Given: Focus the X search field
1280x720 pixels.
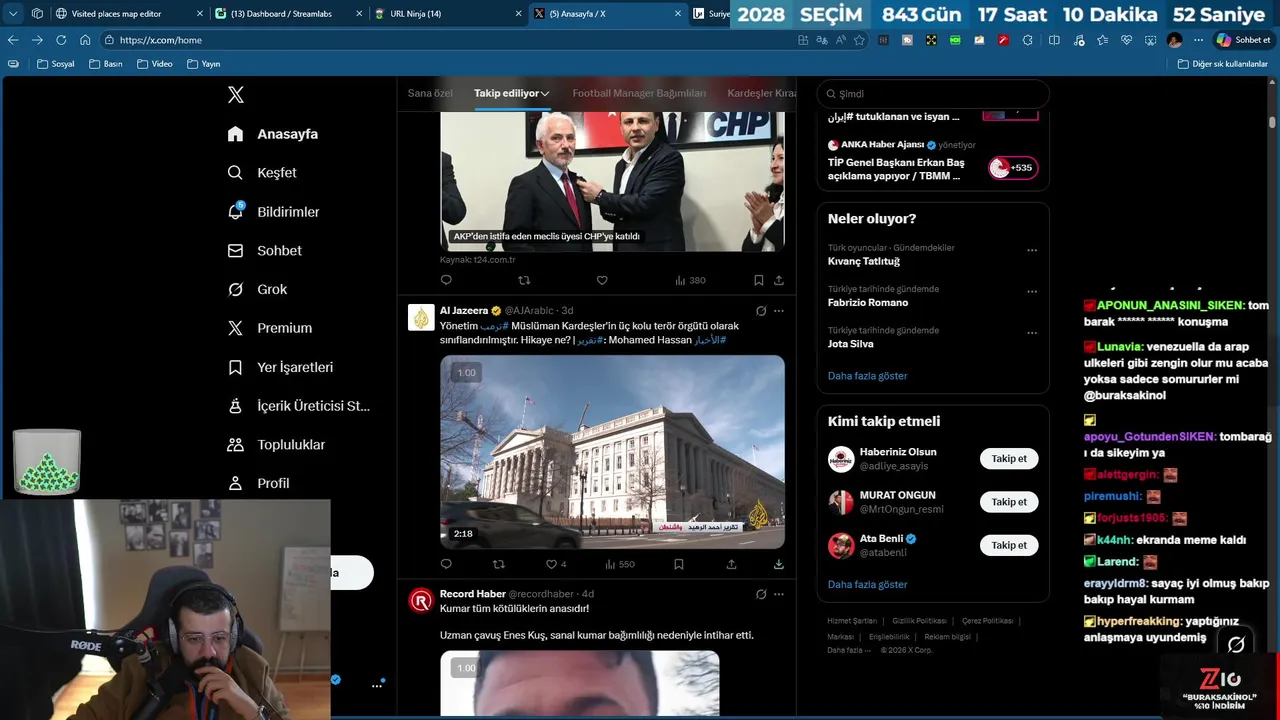Looking at the screenshot, I should coord(933,94).
